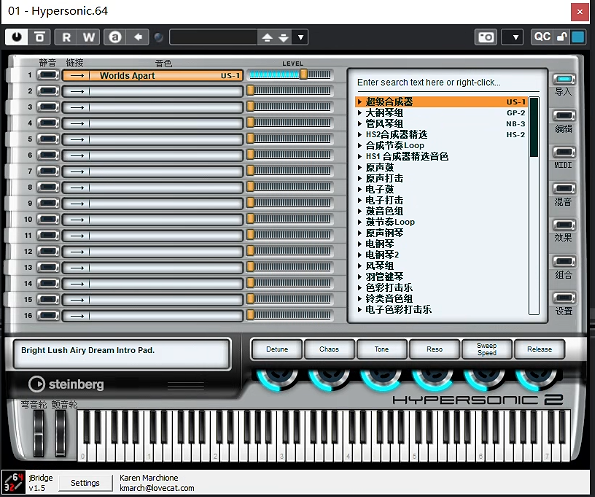Click the preset name field
This screenshot has width=595, height=497.
tap(214, 37)
